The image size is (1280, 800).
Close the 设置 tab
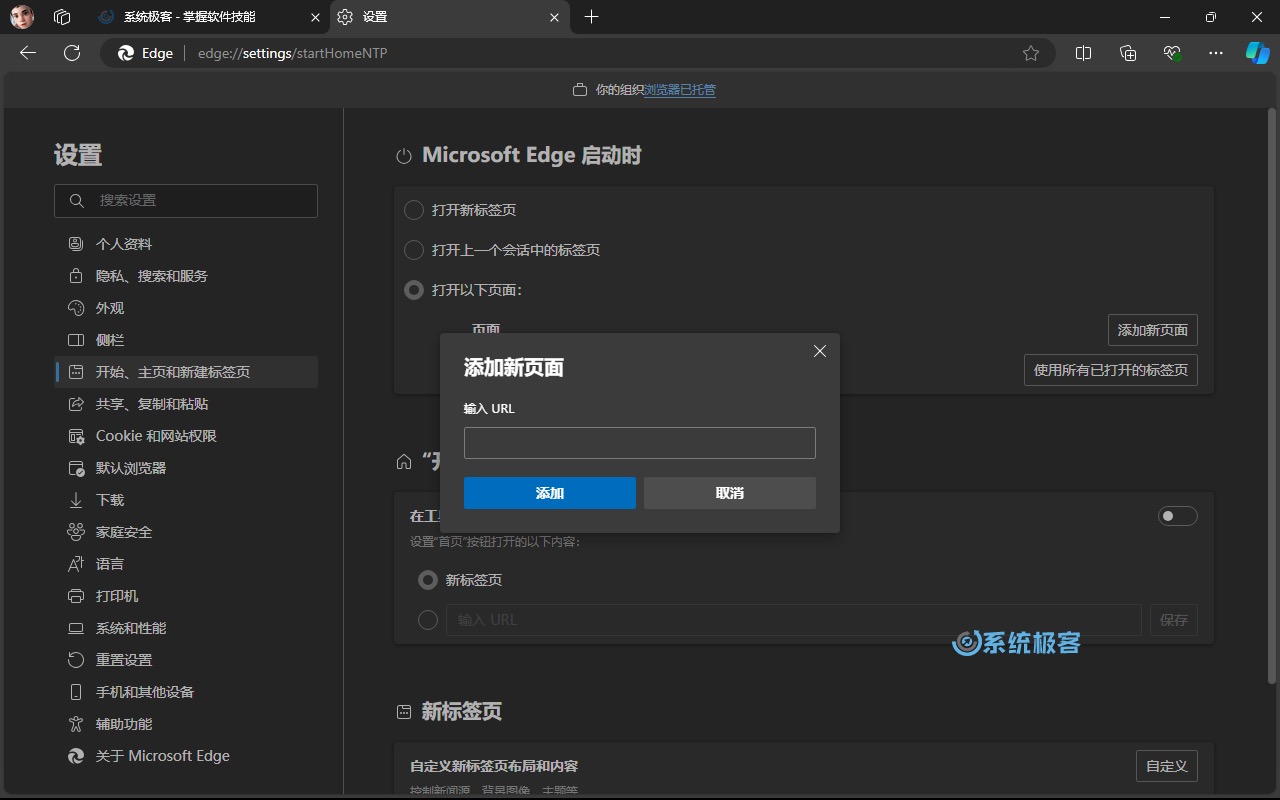point(555,17)
